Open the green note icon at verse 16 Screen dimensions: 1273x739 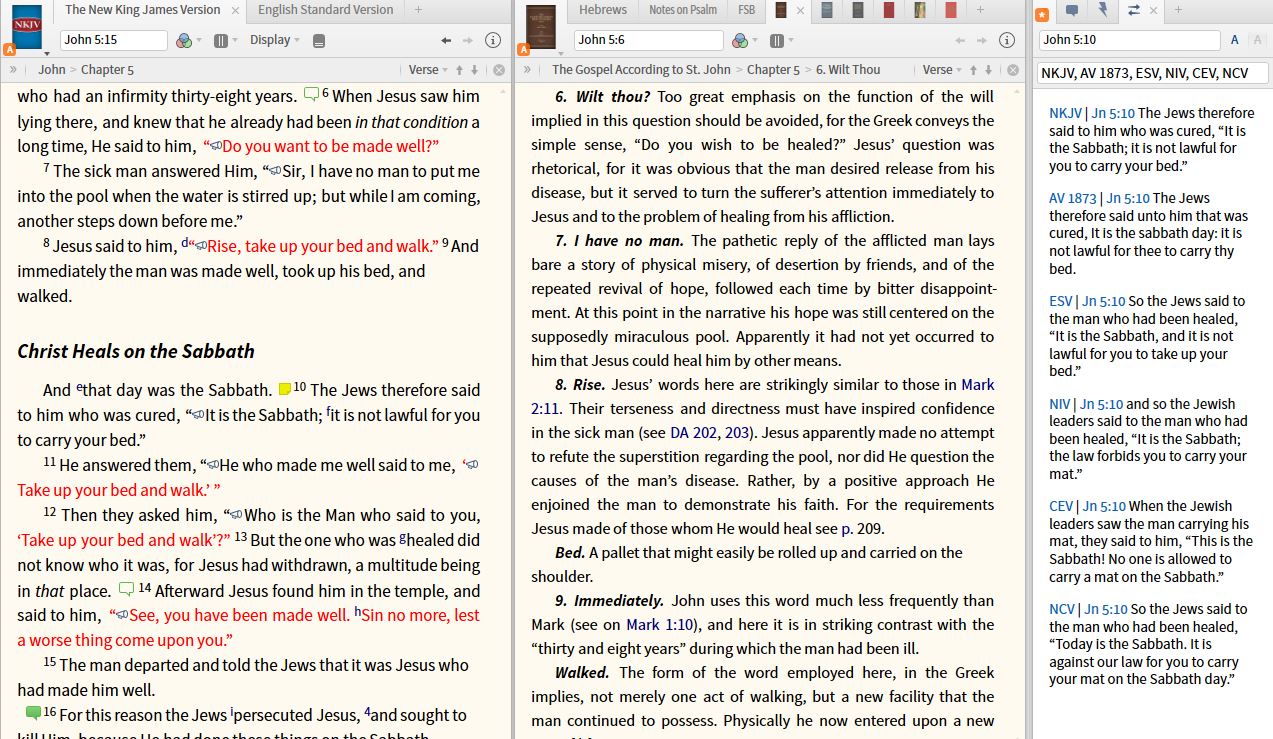pyautogui.click(x=34, y=713)
